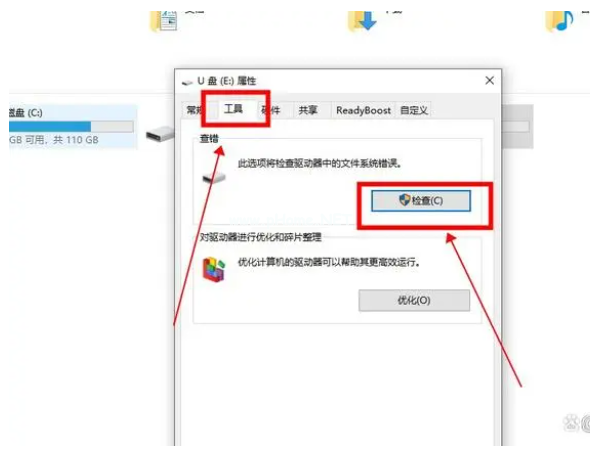Screen dimensions: 590x457
Task: Click the shield icon on the check button
Action: point(404,200)
